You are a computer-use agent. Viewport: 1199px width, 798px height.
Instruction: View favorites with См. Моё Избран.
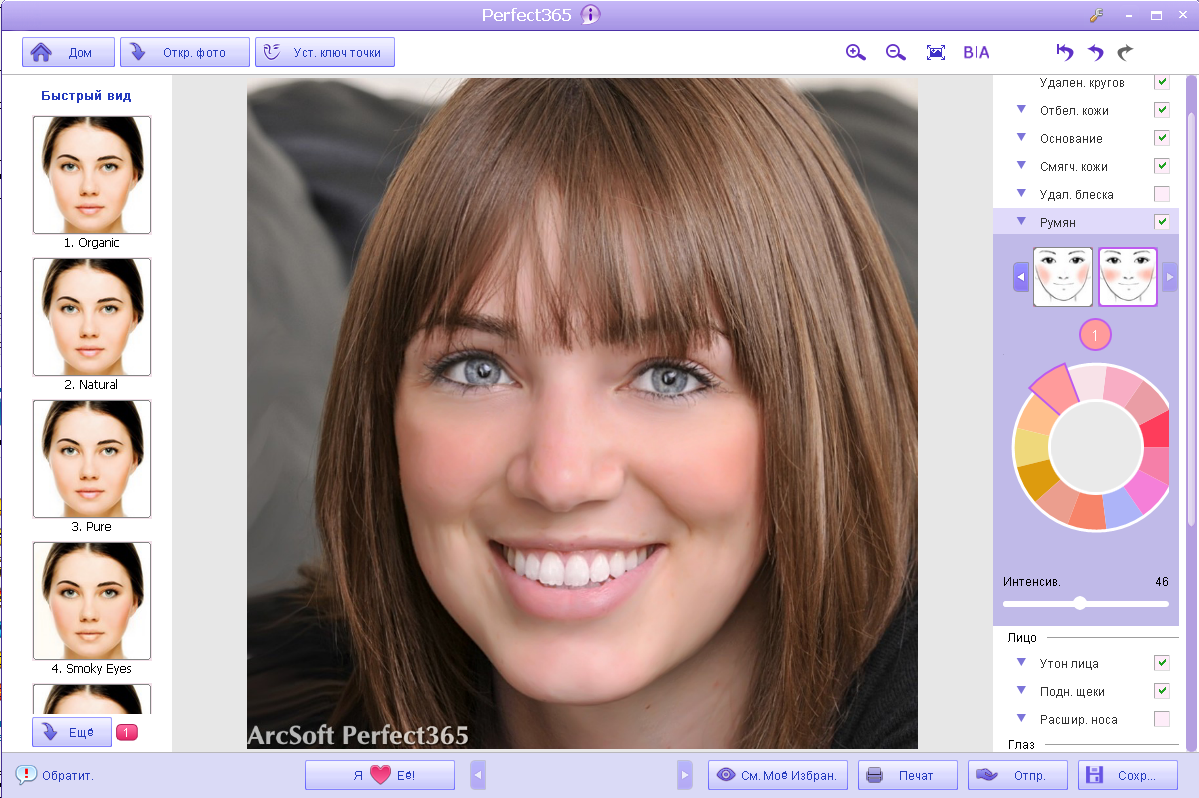[x=778, y=775]
